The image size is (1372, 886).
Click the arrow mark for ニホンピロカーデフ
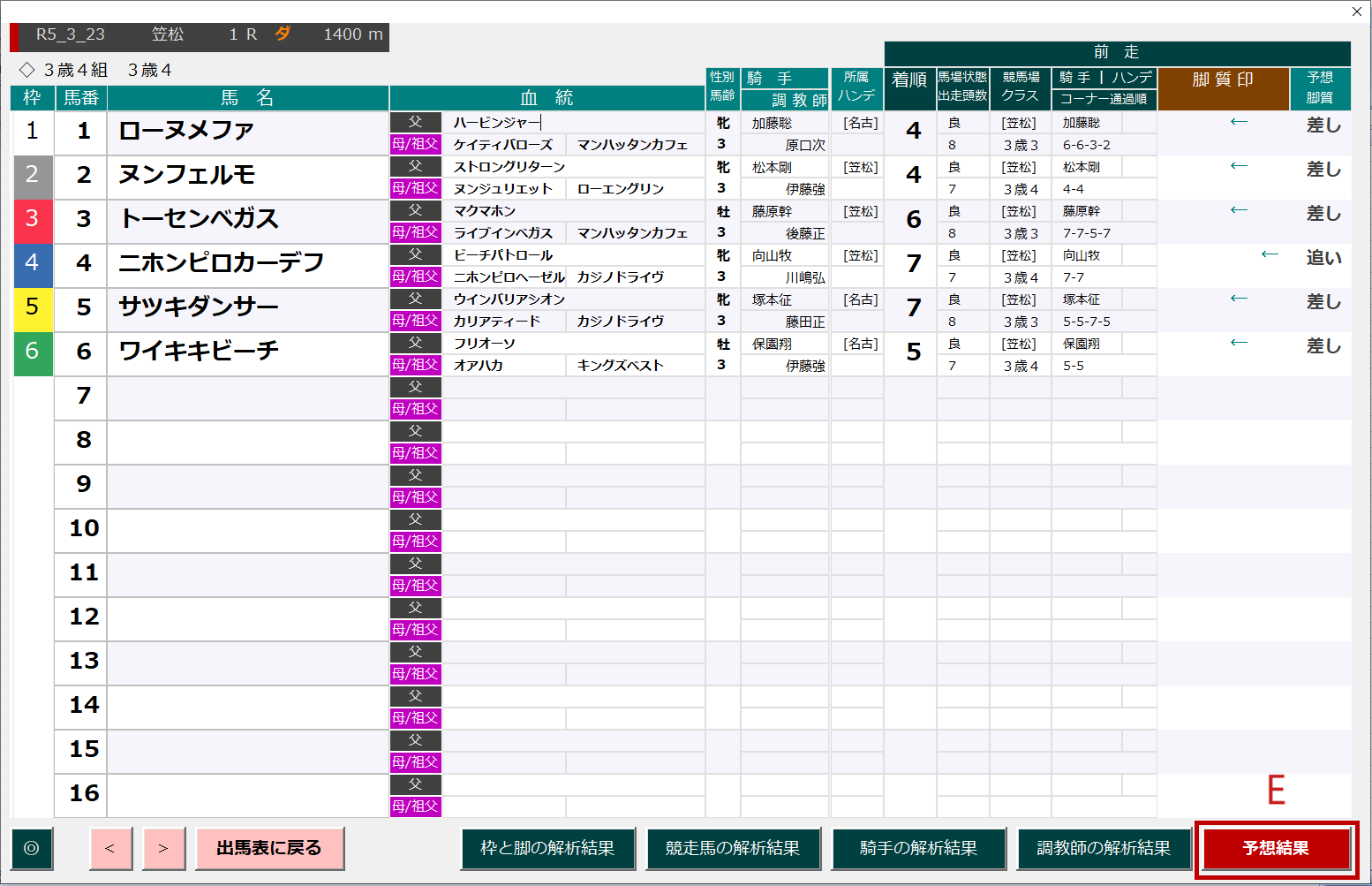coord(1270,254)
